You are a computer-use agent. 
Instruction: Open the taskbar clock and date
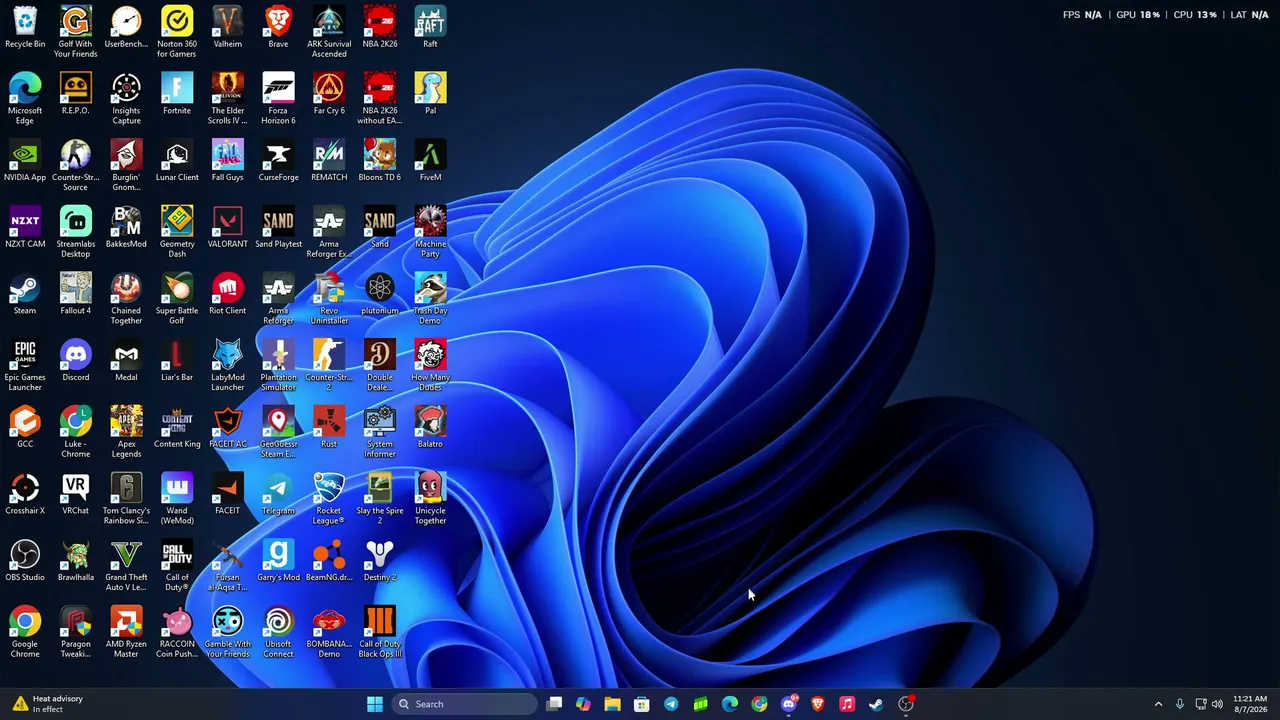tap(1250, 704)
